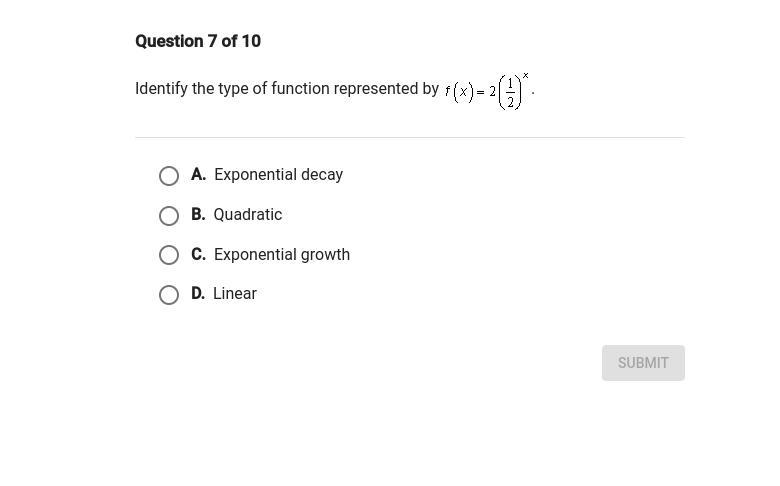Click the 'f(x)' part of the equation
This screenshot has width=780, height=486.
[459, 92]
